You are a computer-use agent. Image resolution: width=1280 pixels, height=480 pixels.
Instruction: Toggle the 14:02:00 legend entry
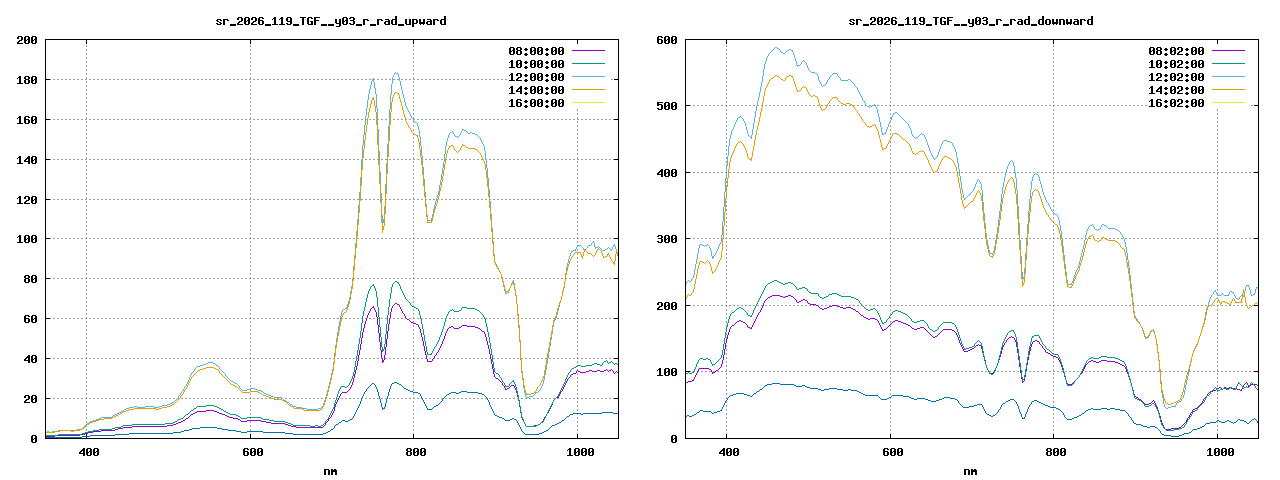[1177, 90]
